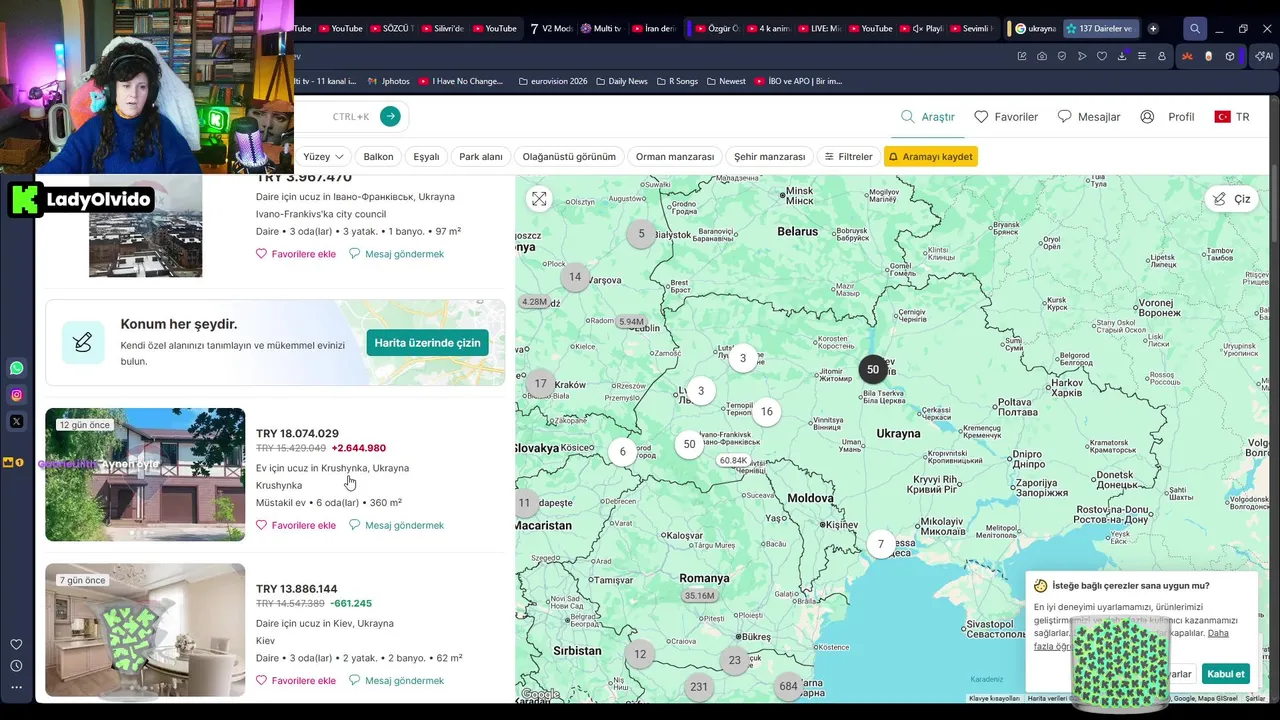The height and width of the screenshot is (720, 1280).
Task: Click the easy-setup sliders icon in address bar
Action: coord(1142,56)
